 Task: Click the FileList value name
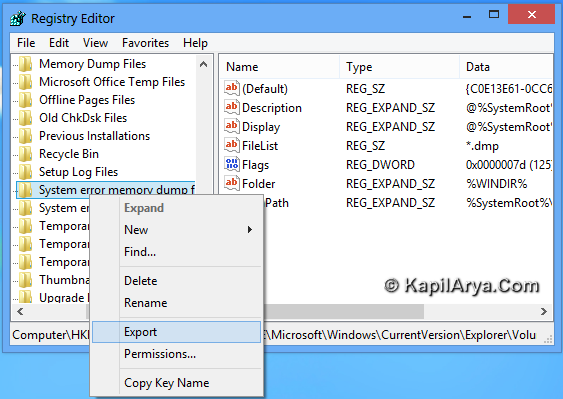click(x=260, y=146)
